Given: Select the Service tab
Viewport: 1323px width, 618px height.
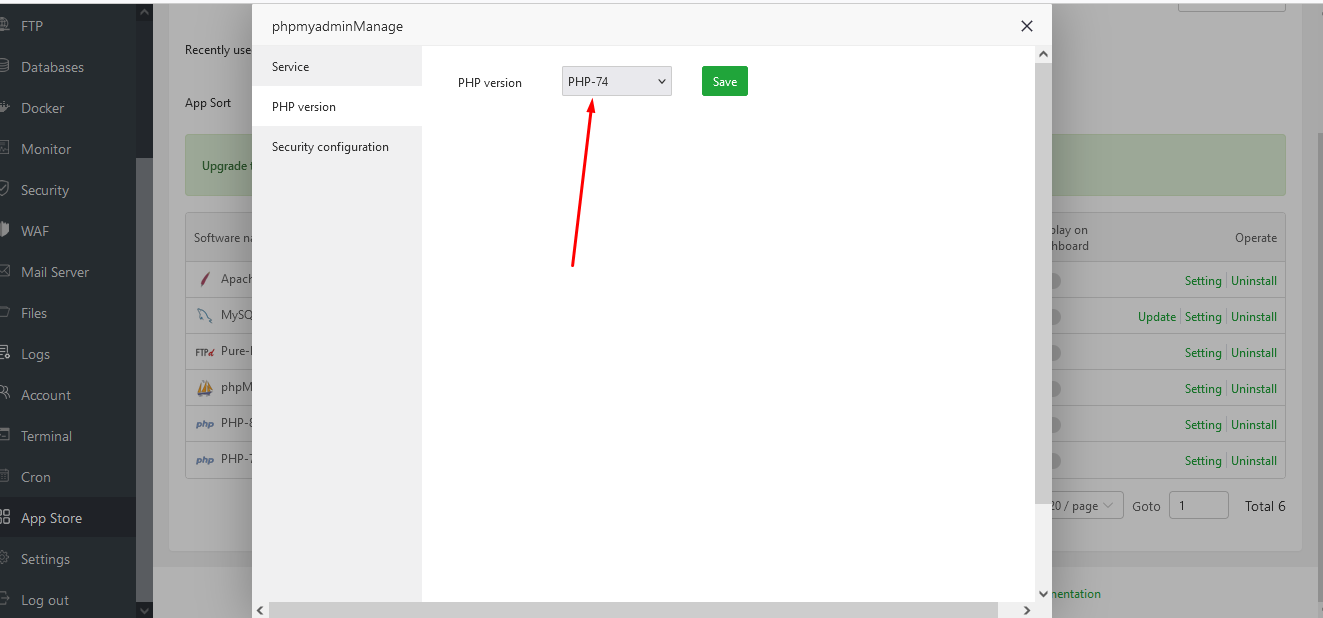Looking at the screenshot, I should pyautogui.click(x=337, y=66).
